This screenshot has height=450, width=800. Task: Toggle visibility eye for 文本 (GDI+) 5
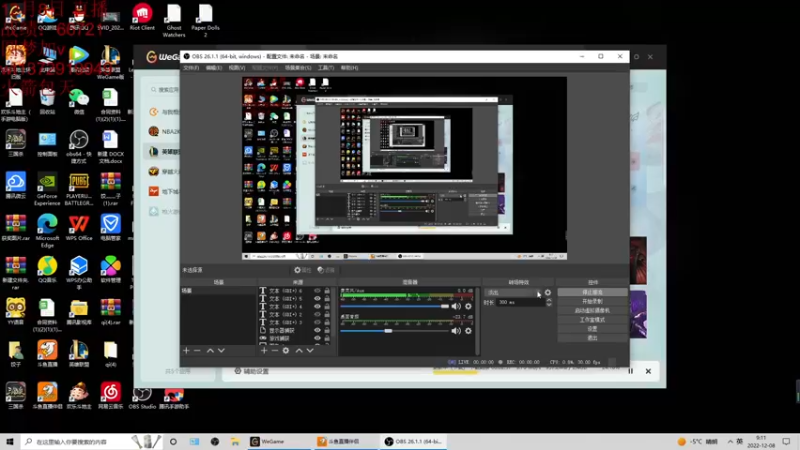[317, 298]
